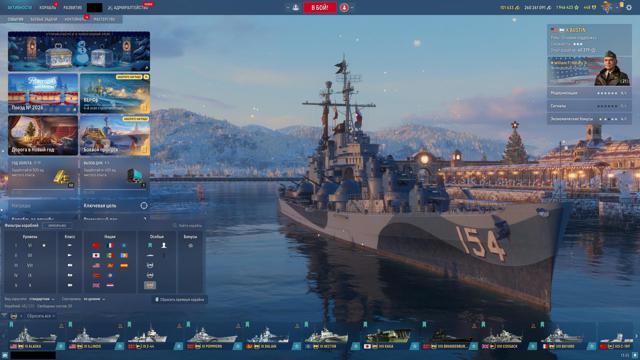This screenshot has height=360, width=640.
Task: Open the ship view type dropdown
Action: 41,299
